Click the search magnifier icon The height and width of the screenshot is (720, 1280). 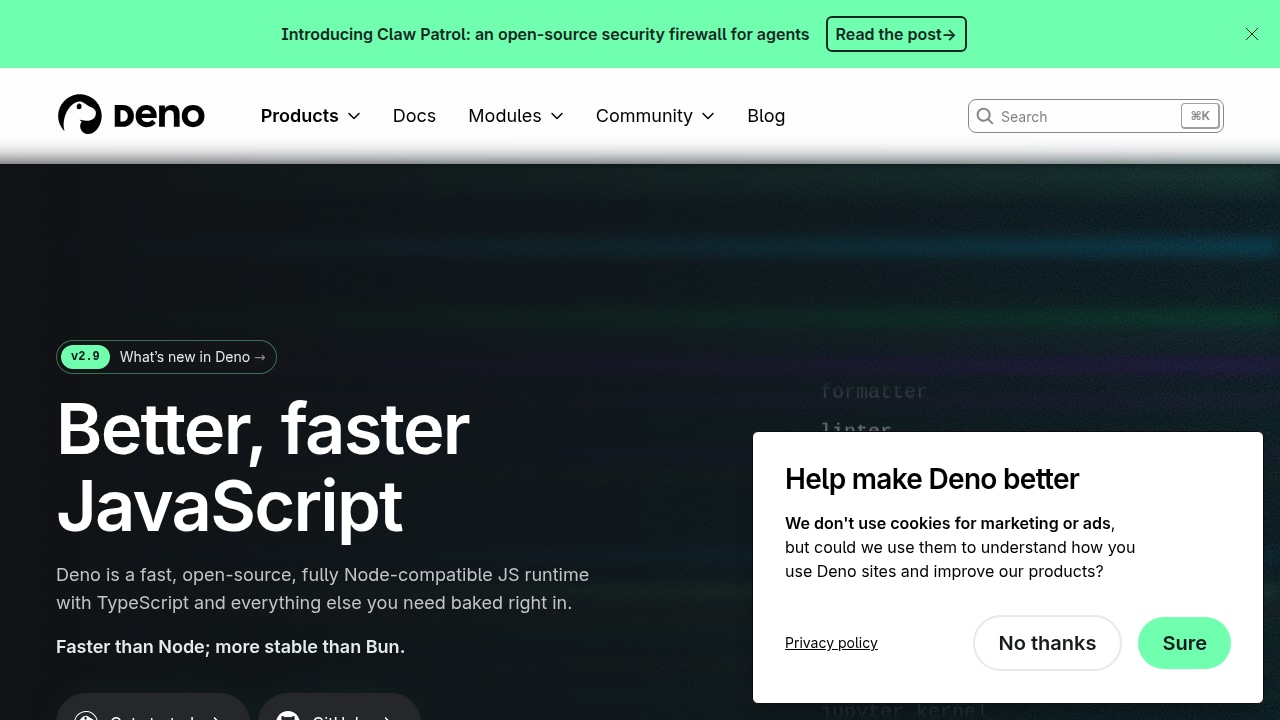[x=985, y=116]
